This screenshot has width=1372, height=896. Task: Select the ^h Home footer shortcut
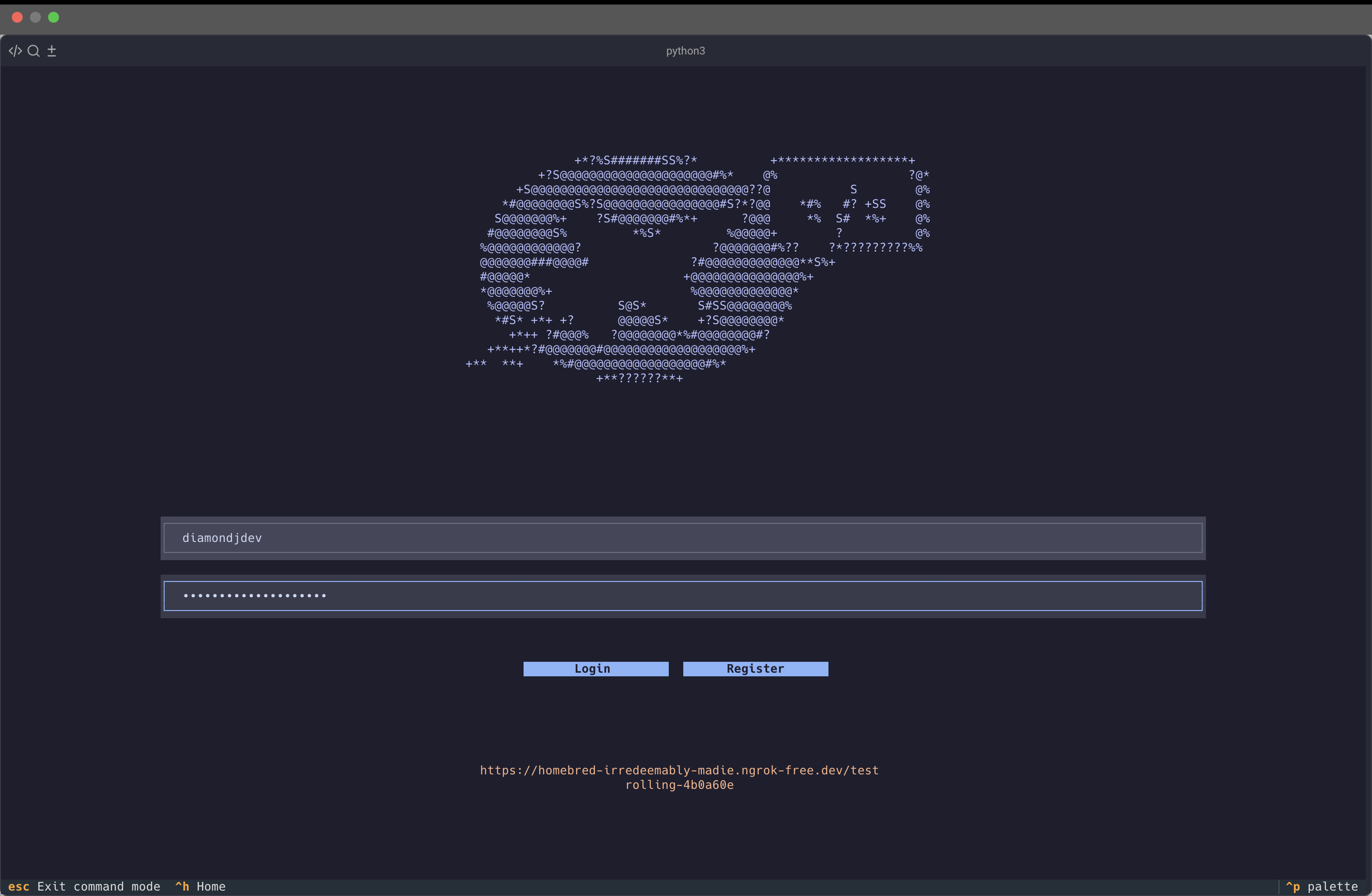tap(201, 886)
